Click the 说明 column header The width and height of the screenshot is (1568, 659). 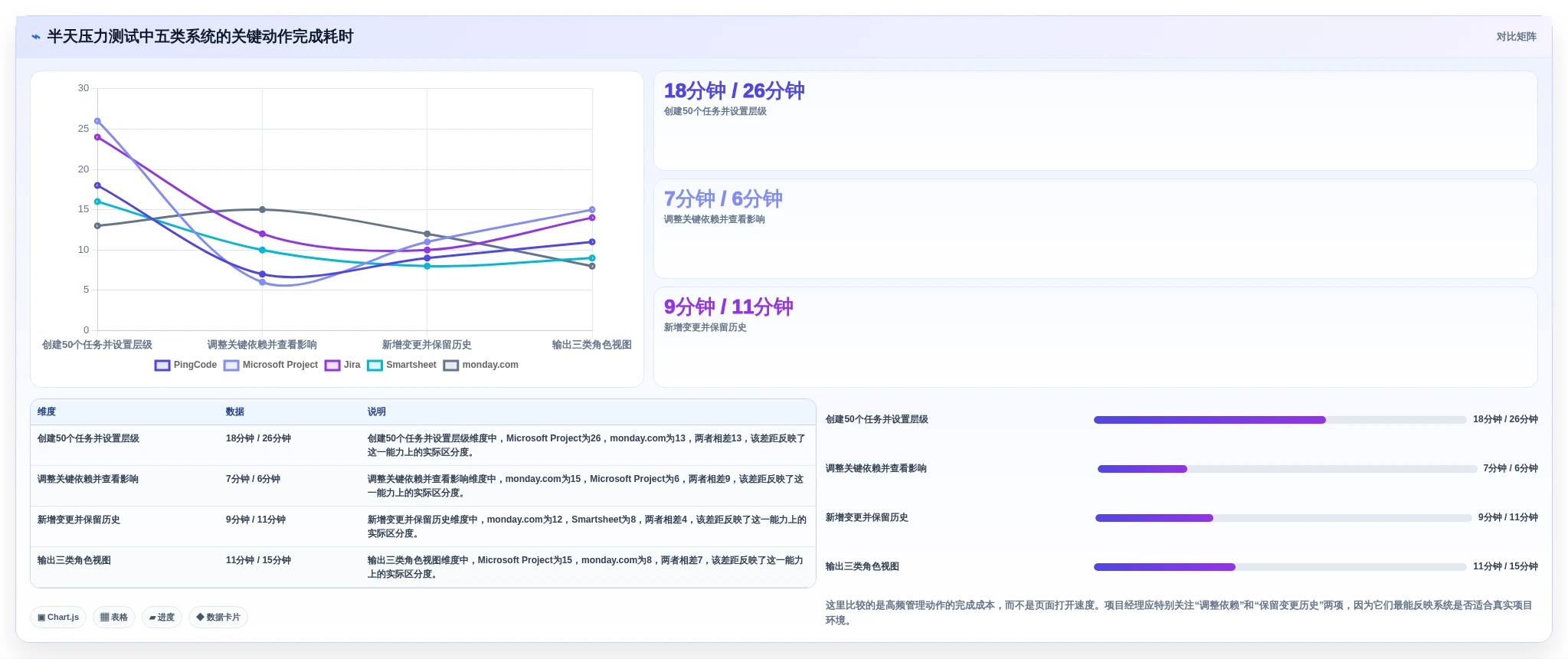(x=377, y=411)
